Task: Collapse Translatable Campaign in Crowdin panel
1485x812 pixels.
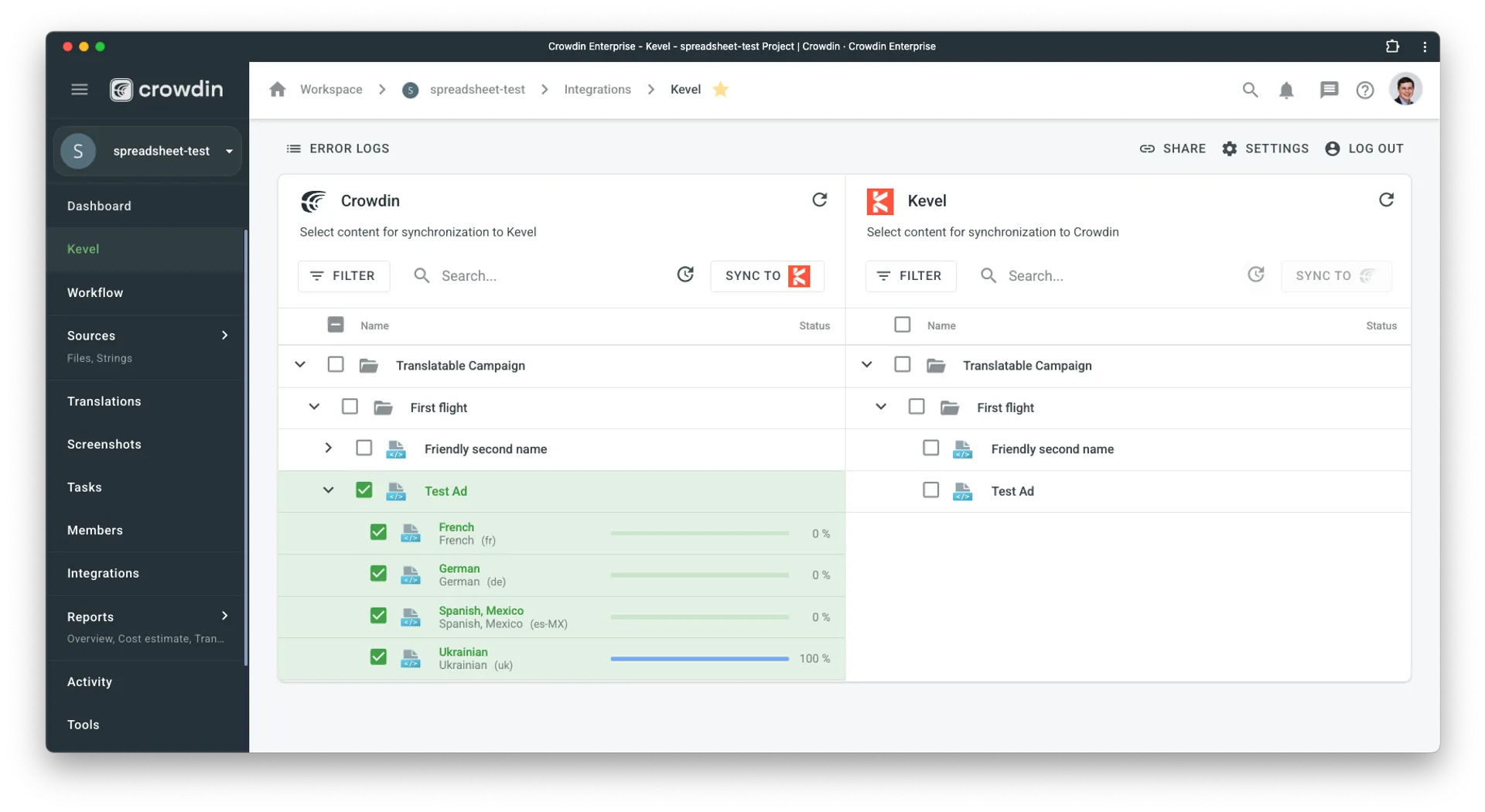Action: pos(300,364)
